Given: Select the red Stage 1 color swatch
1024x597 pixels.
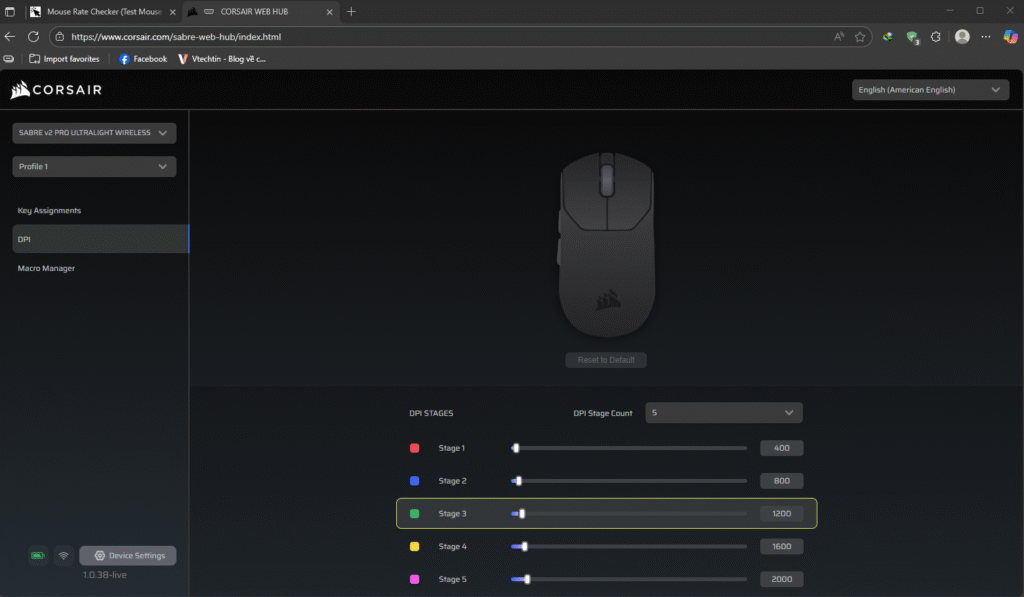Looking at the screenshot, I should point(415,448).
